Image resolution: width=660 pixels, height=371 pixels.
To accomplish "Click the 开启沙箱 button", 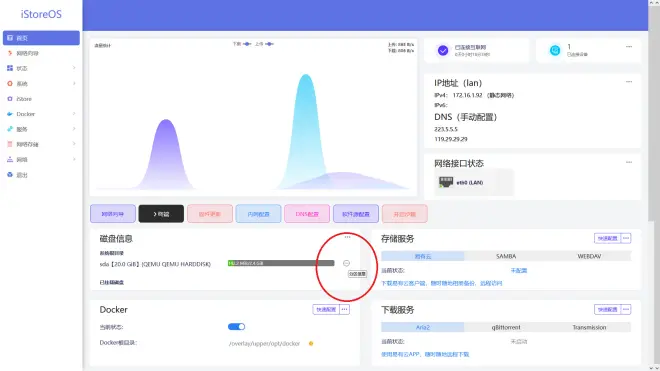I will point(405,214).
